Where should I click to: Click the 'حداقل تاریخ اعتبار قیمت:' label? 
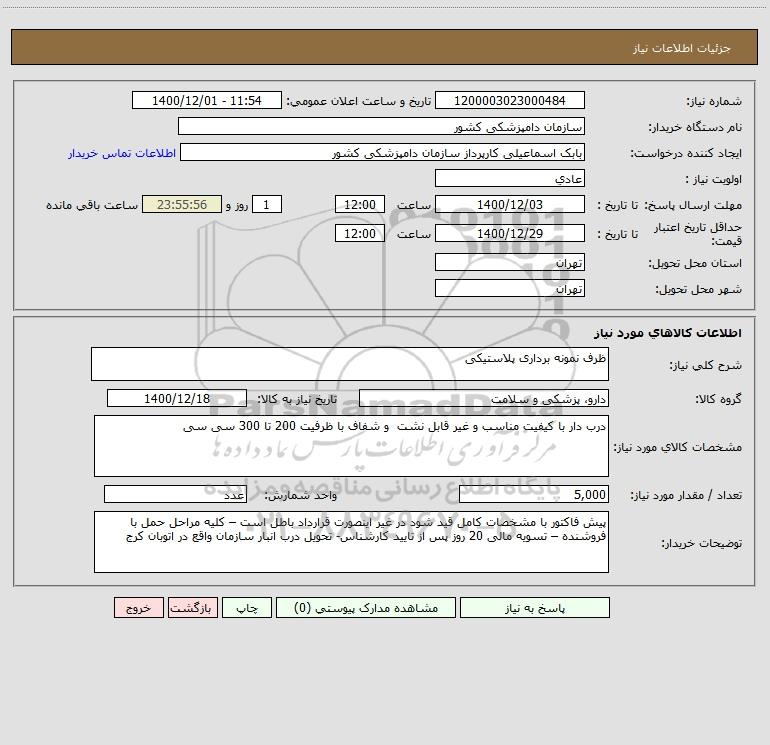698,234
